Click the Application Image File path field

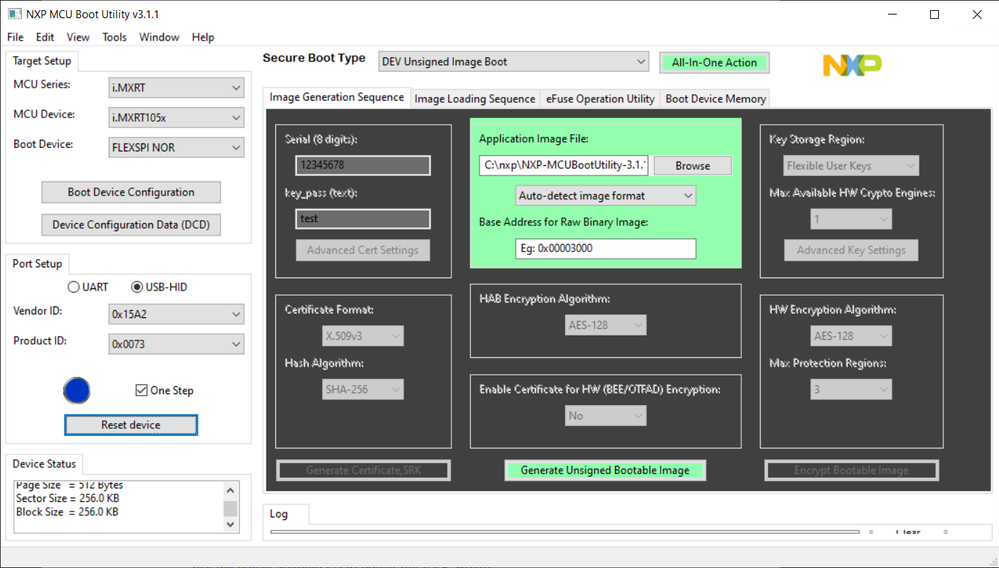[x=564, y=166]
